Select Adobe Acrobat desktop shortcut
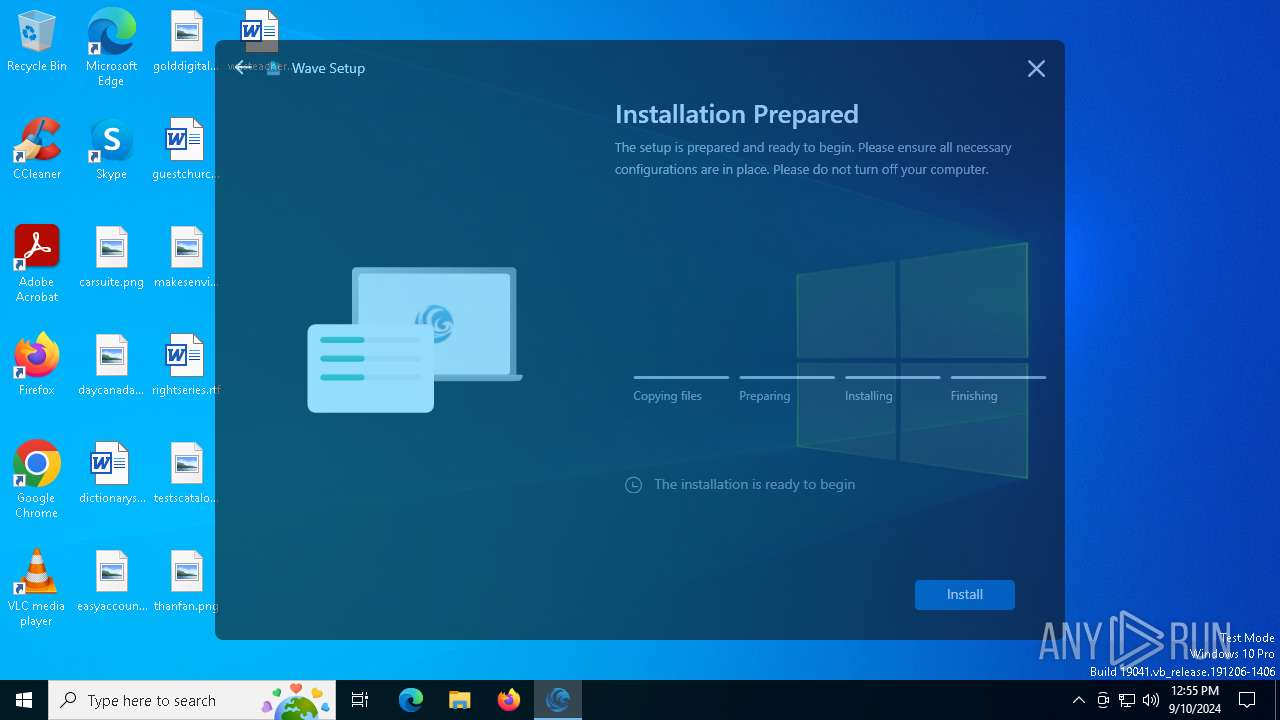This screenshot has height=720, width=1280. 37,264
